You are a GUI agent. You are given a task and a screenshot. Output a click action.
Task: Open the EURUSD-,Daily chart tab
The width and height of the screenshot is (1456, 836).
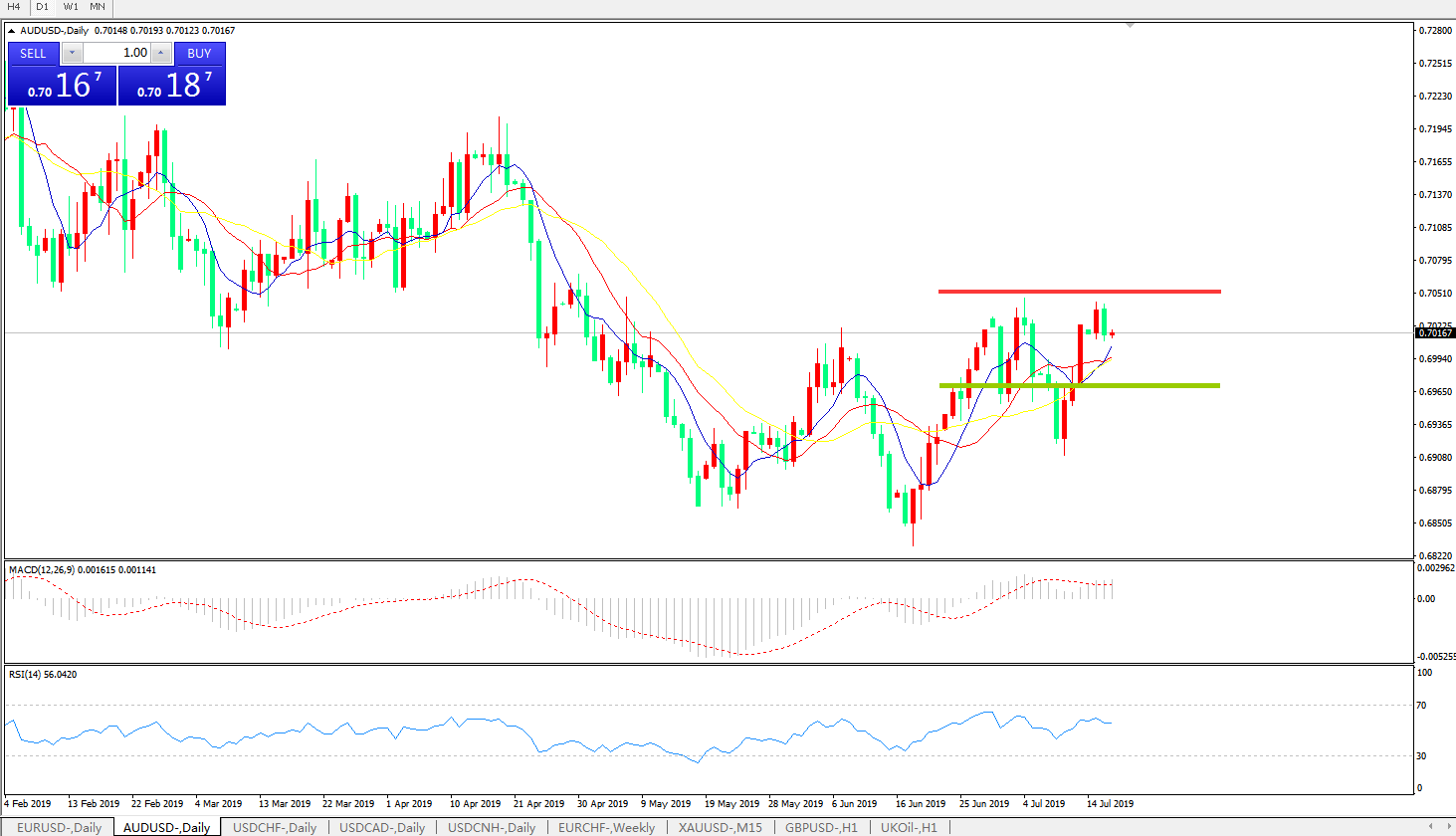pos(59,827)
